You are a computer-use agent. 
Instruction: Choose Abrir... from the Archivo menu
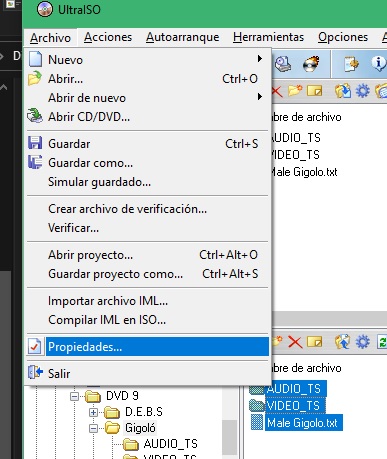coord(147,79)
